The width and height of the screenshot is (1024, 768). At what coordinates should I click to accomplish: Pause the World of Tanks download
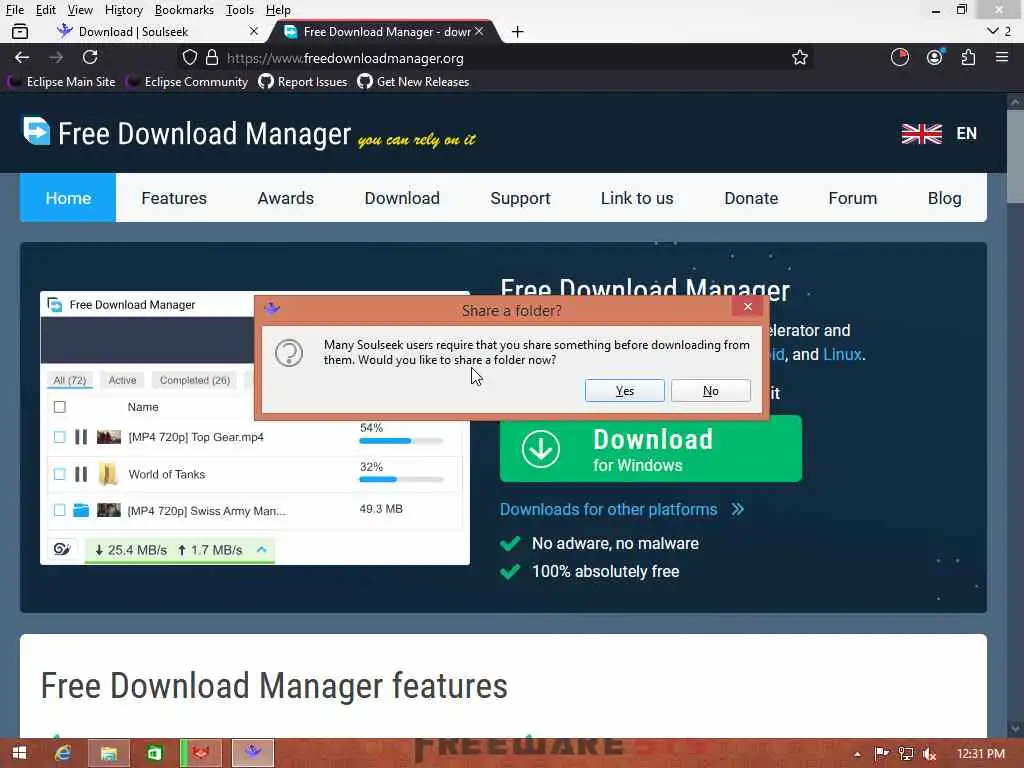pyautogui.click(x=81, y=474)
